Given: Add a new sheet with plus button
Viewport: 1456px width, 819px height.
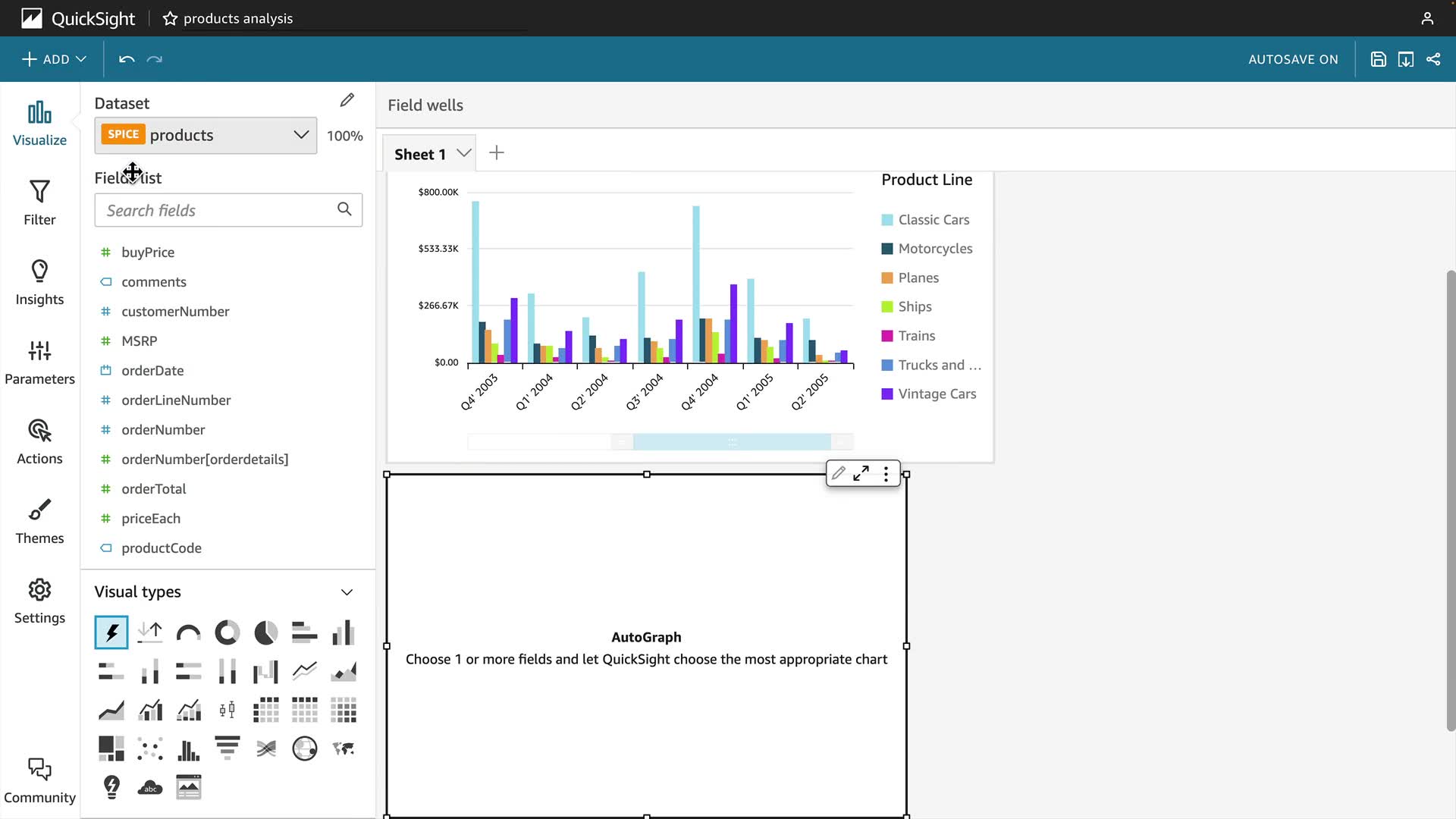Looking at the screenshot, I should tap(497, 153).
